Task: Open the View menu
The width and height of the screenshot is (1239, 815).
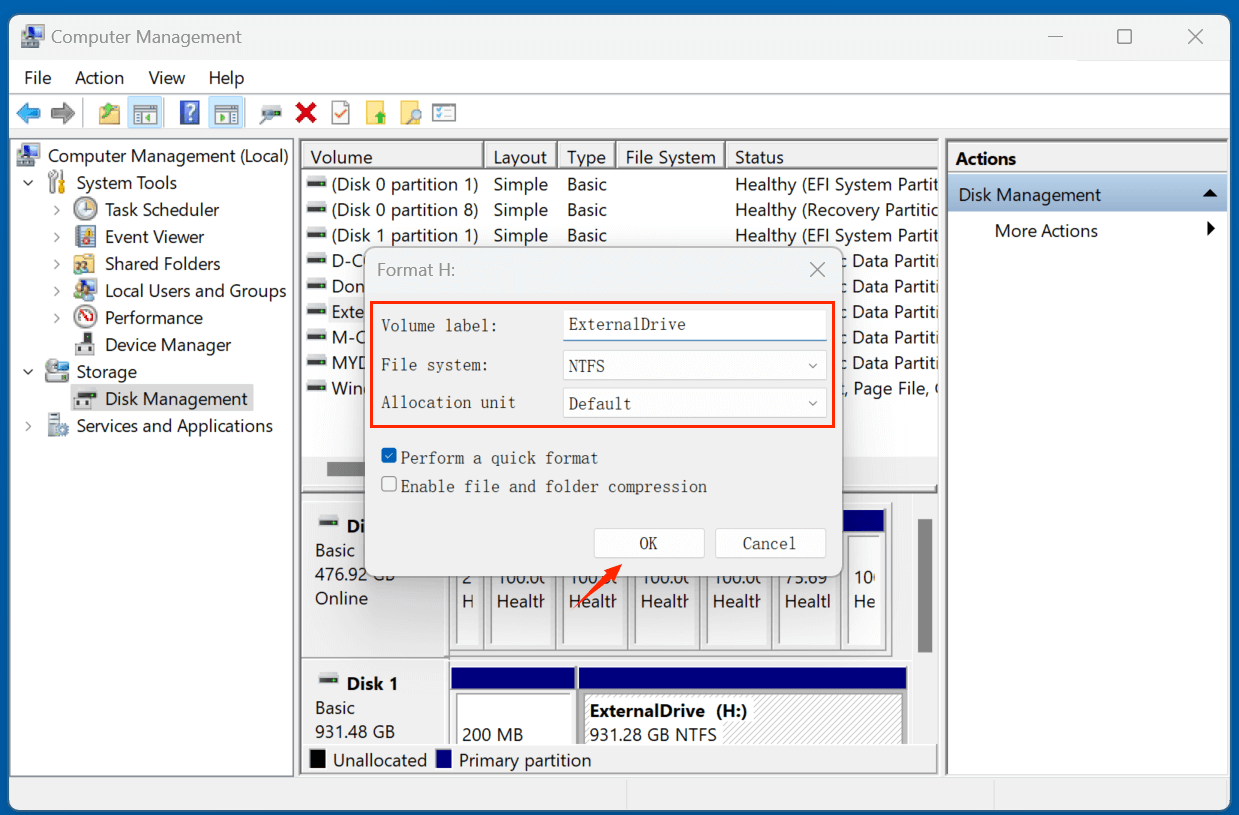Action: [x=166, y=78]
